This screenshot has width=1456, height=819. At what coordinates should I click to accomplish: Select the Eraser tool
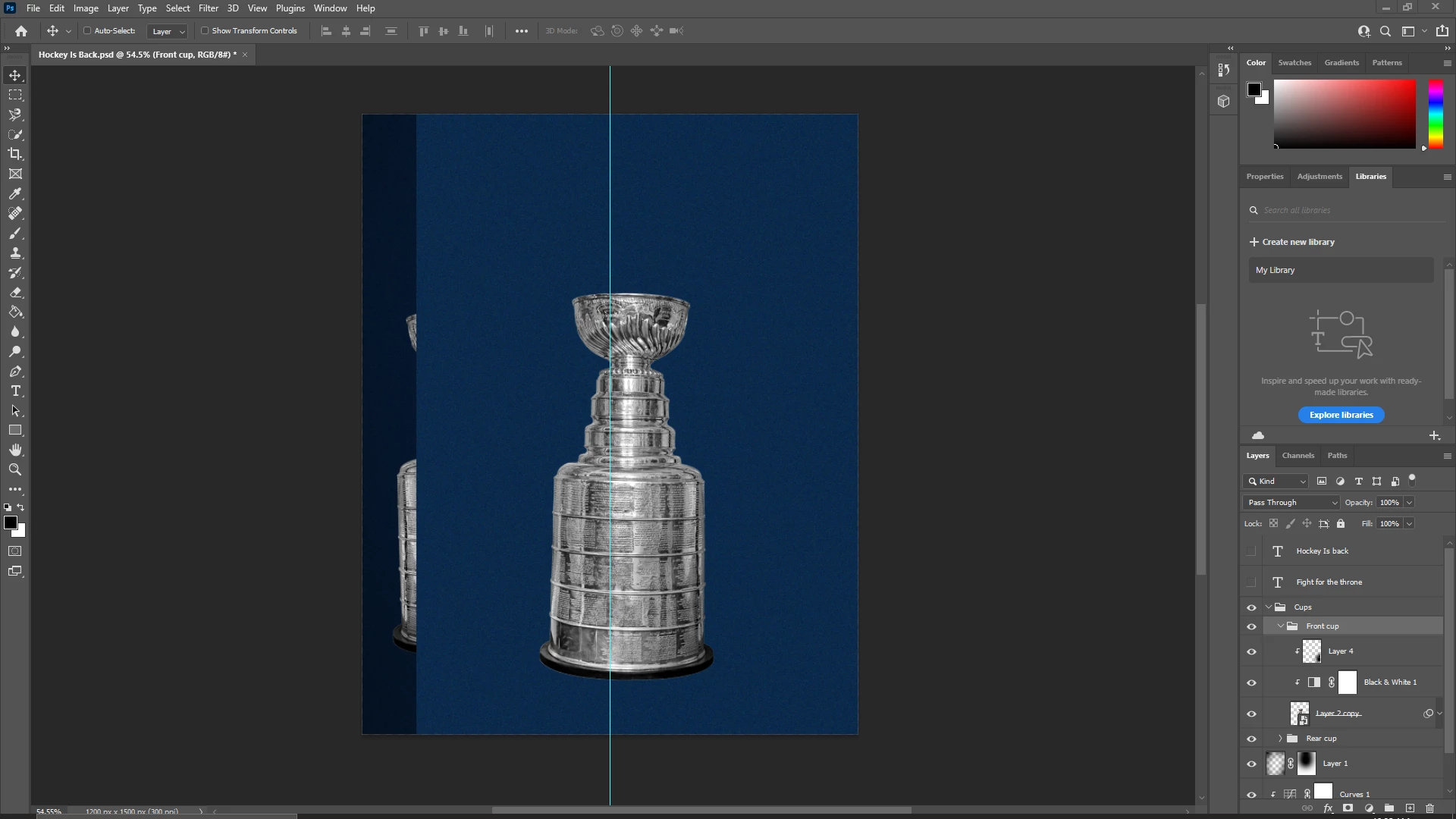(x=15, y=293)
